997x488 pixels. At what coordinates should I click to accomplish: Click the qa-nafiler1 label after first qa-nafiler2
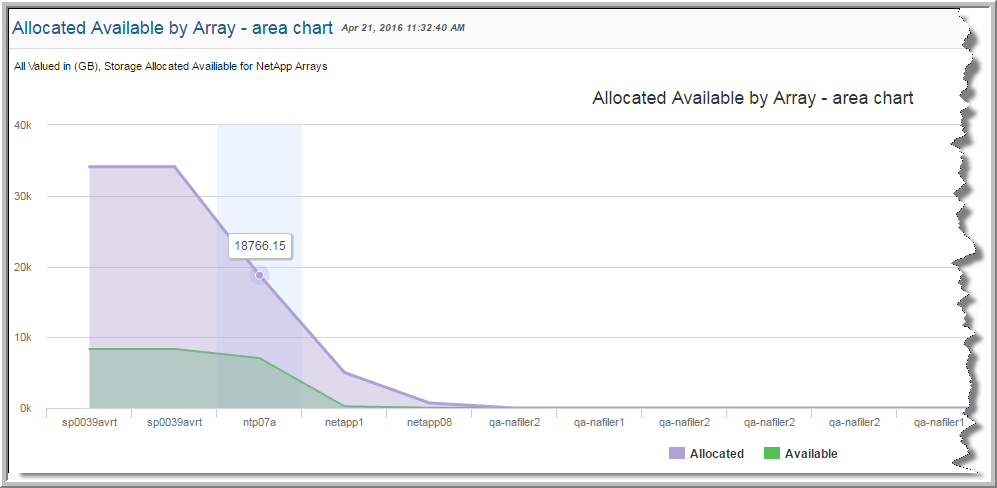click(599, 422)
